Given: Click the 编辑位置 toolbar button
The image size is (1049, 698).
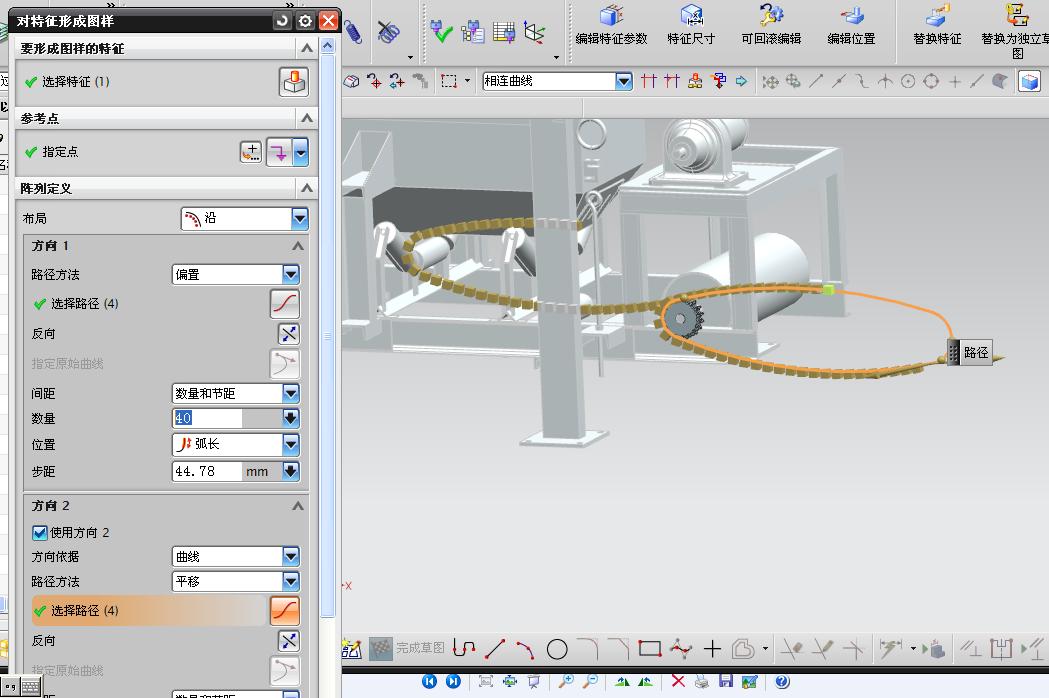Looking at the screenshot, I should [851, 25].
